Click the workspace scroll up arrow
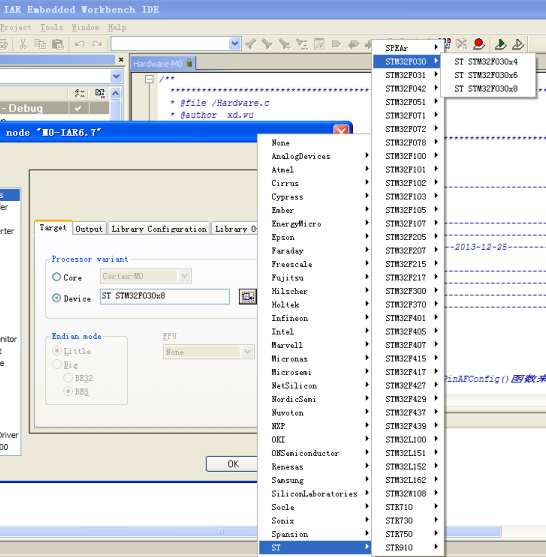Viewport: 546px width, 557px height. point(115,93)
